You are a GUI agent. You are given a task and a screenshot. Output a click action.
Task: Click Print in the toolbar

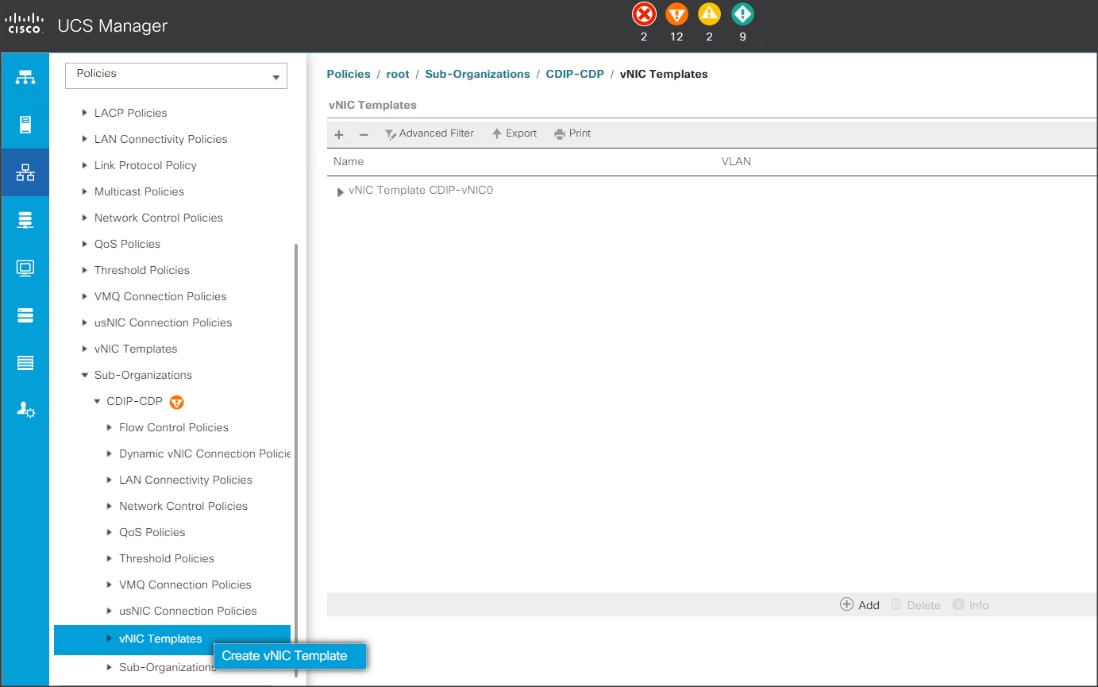pyautogui.click(x=573, y=134)
